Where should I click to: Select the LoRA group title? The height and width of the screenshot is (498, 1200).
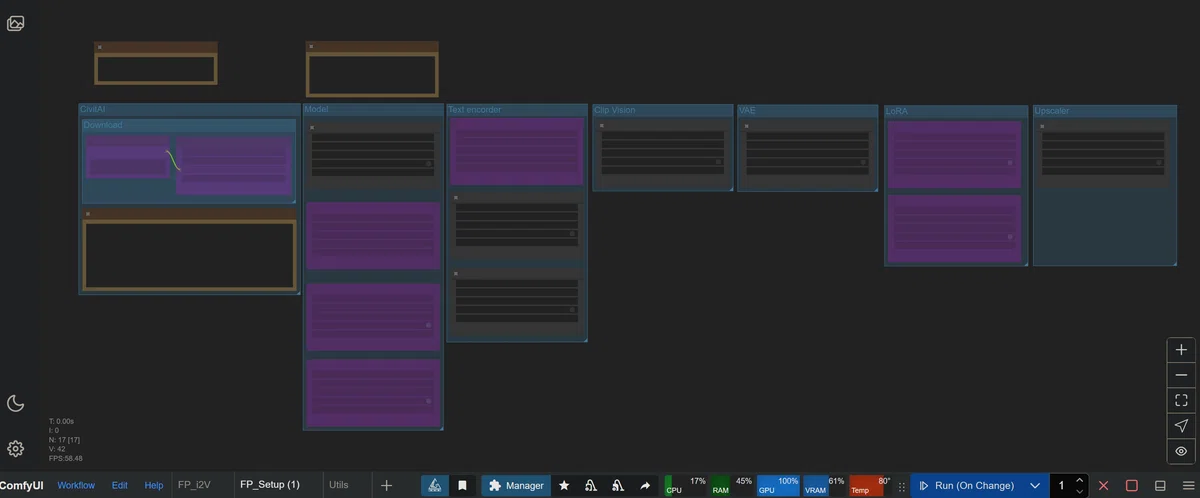tap(897, 111)
